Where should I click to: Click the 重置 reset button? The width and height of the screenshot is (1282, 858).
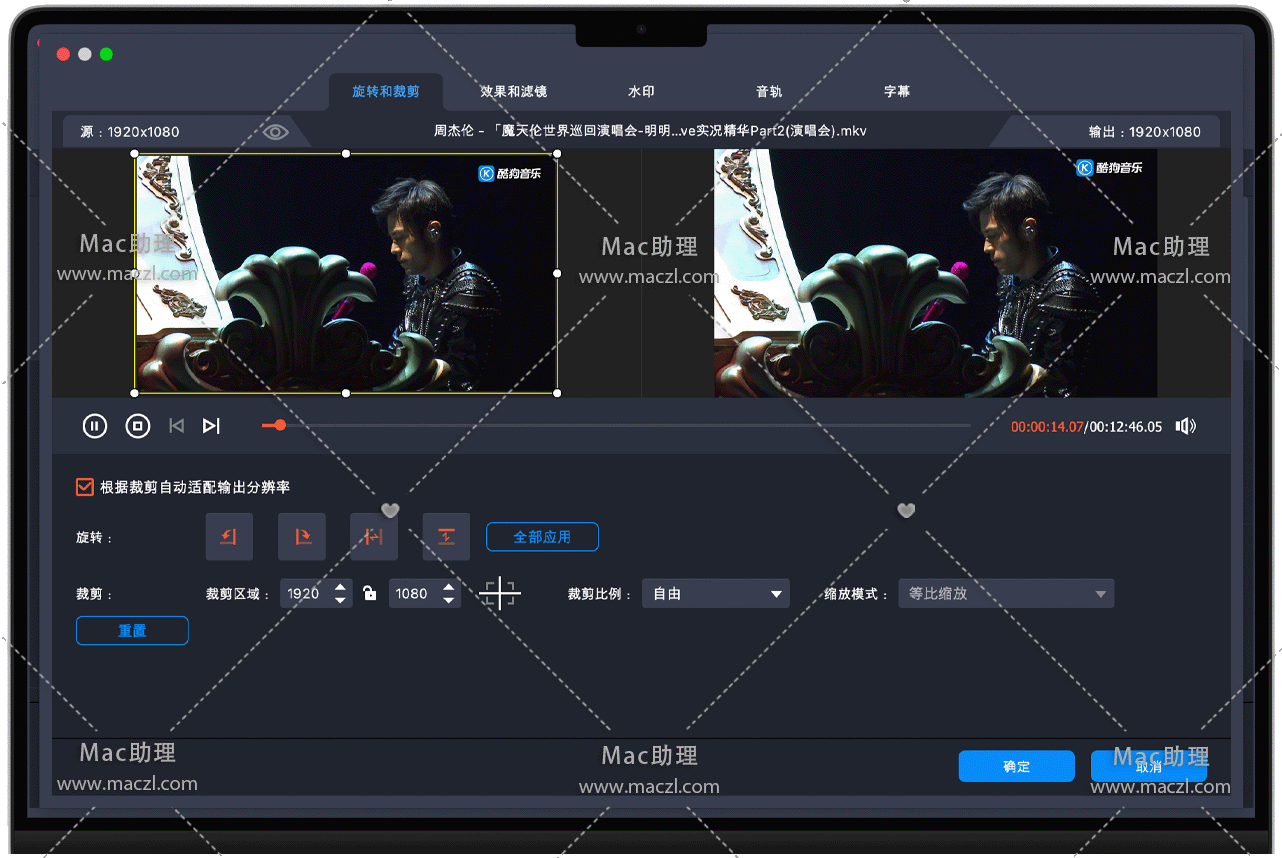(132, 631)
